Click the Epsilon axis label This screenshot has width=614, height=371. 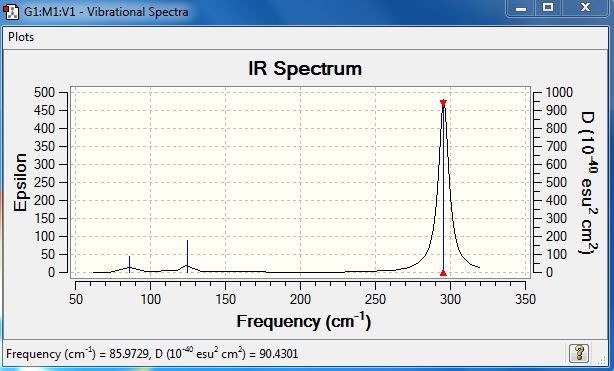[20, 182]
